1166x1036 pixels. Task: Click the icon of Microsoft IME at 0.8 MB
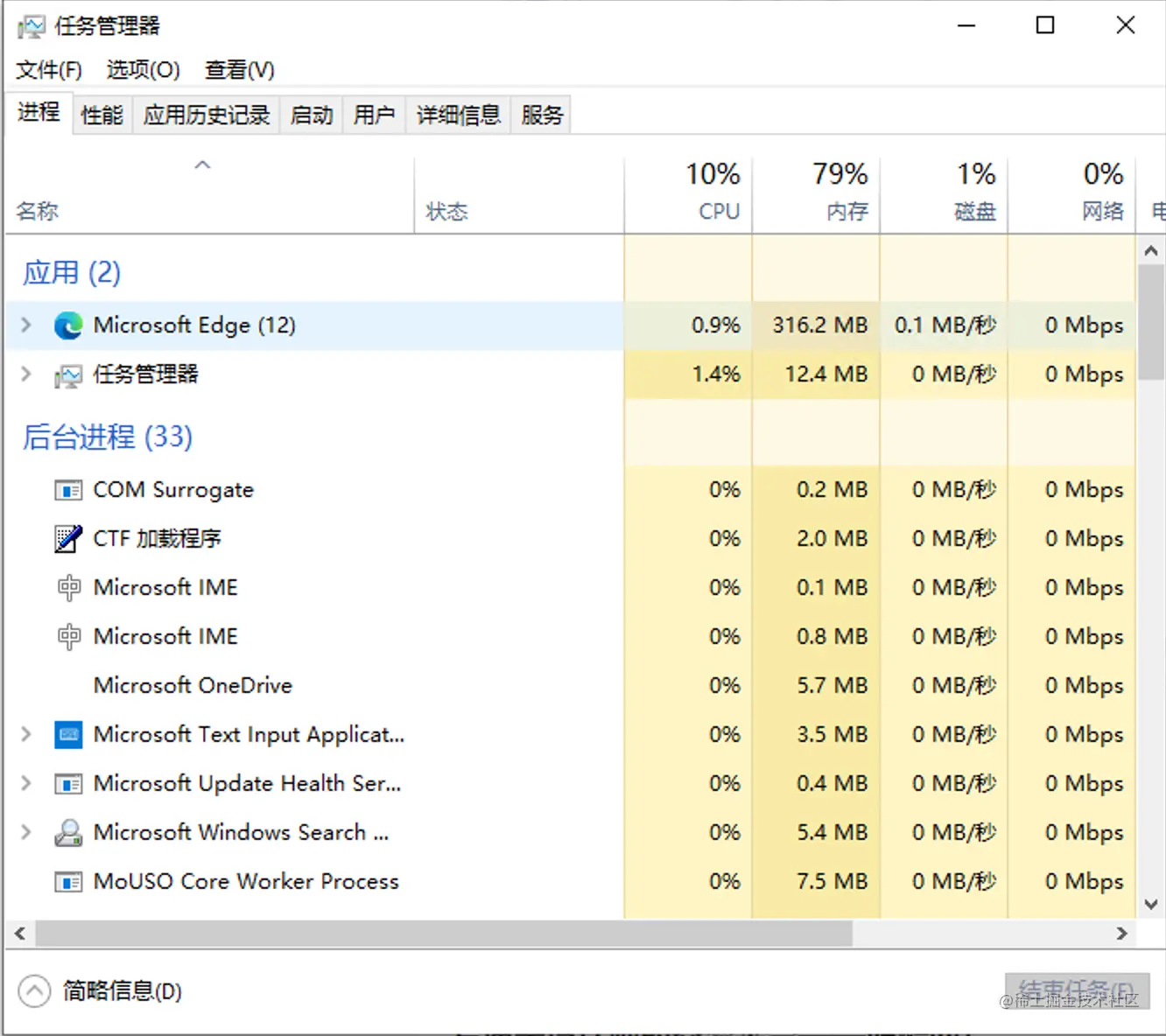tap(68, 637)
